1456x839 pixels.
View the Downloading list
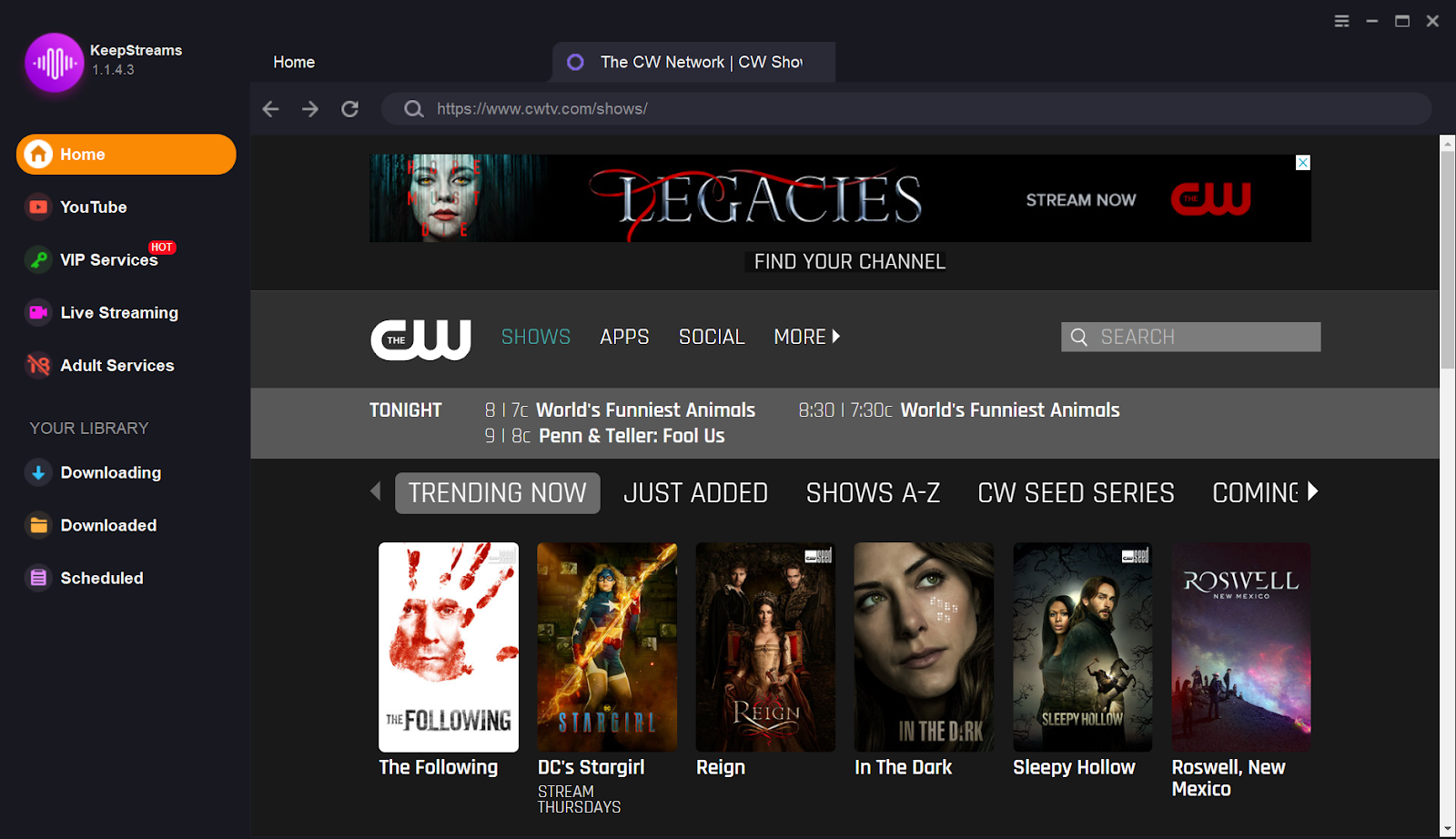[110, 473]
